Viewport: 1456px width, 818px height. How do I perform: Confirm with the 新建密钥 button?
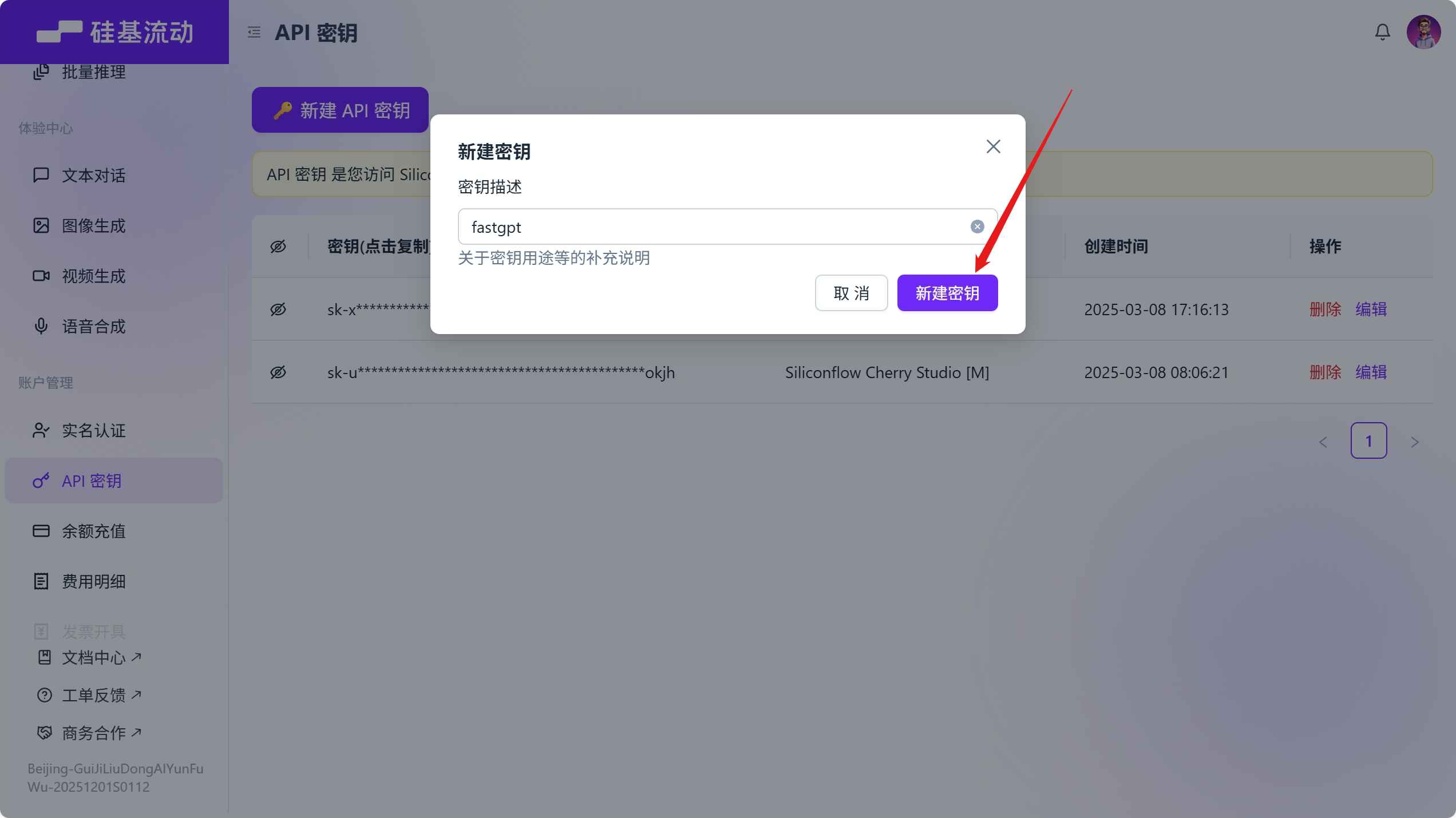click(947, 292)
